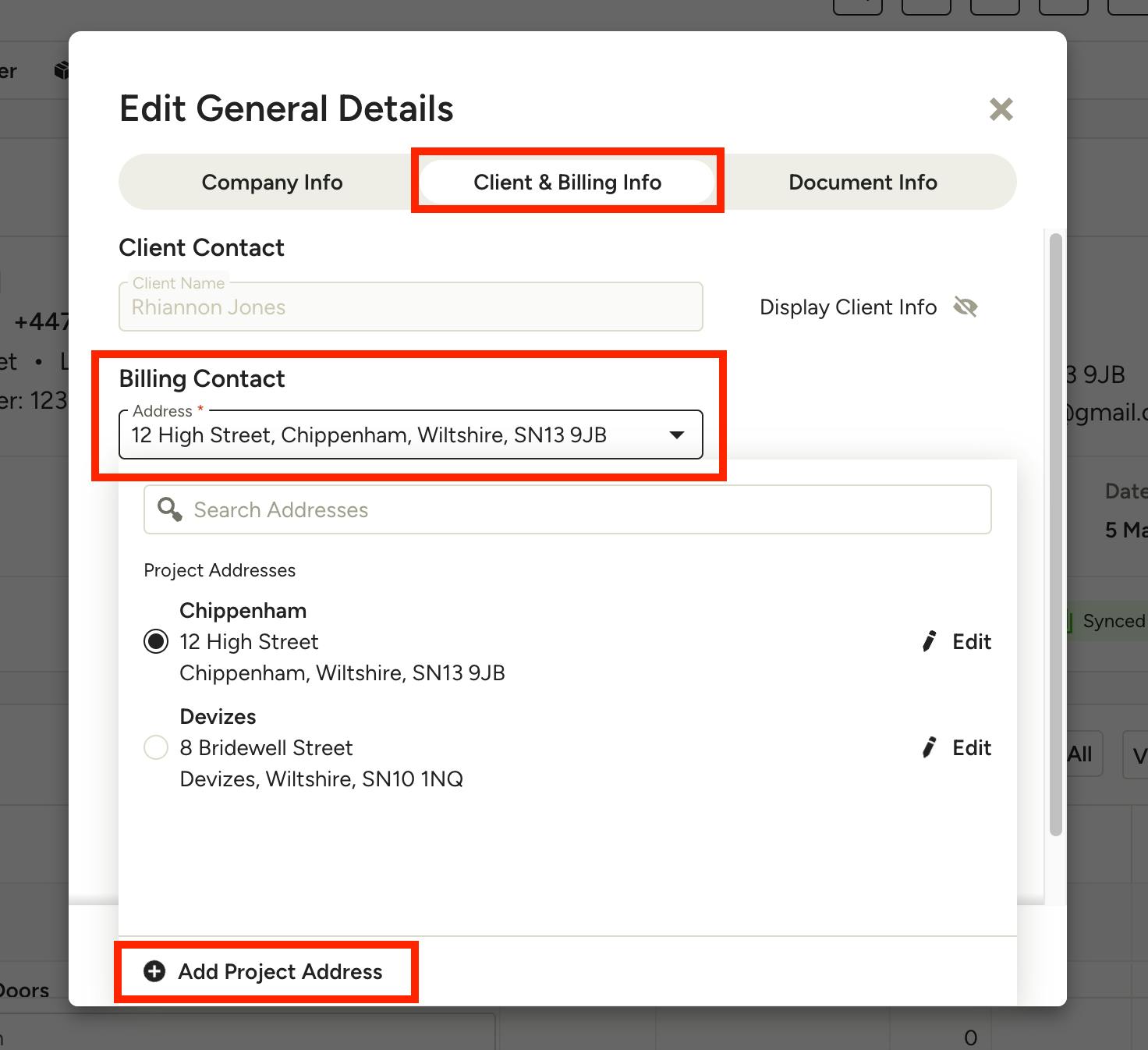The image size is (1148, 1050).
Task: Click the 'Chippenham, Wiltshire, SN13 9JB' line
Action: click(x=342, y=672)
